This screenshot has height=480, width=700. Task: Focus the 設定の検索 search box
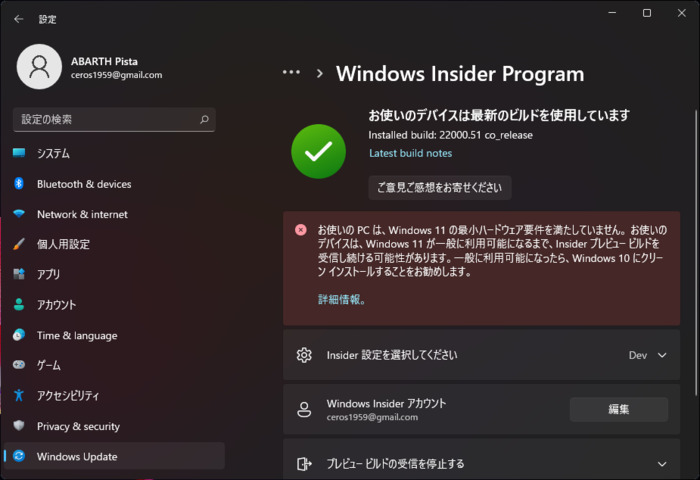114,119
